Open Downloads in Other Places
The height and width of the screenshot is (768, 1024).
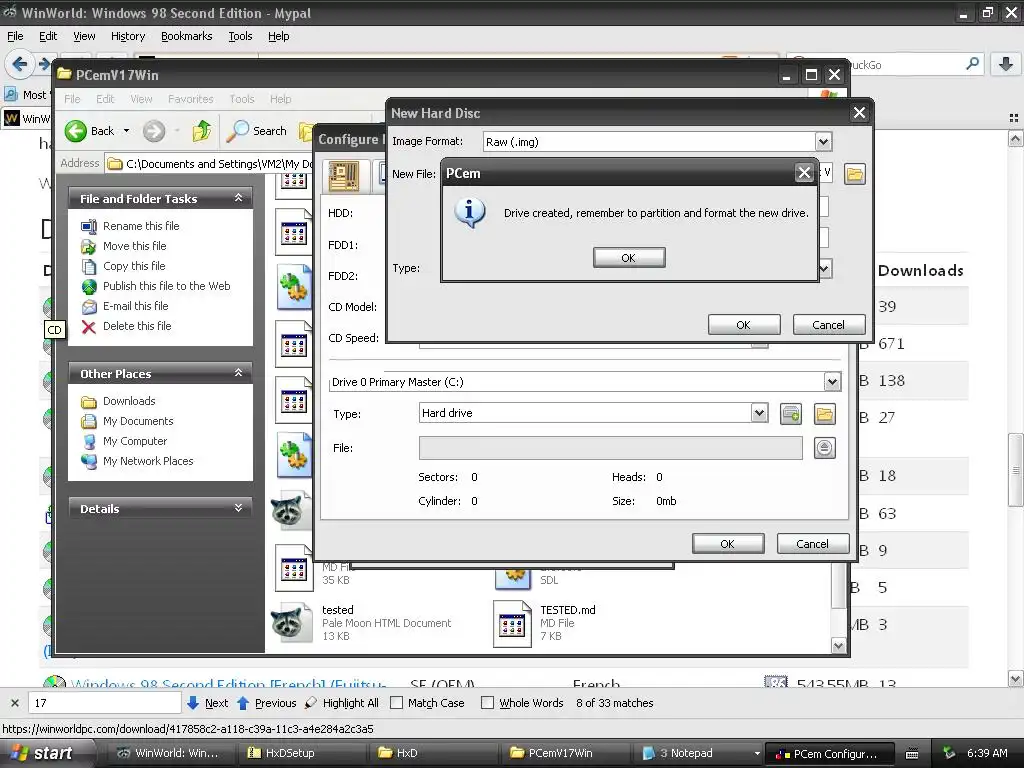click(129, 401)
